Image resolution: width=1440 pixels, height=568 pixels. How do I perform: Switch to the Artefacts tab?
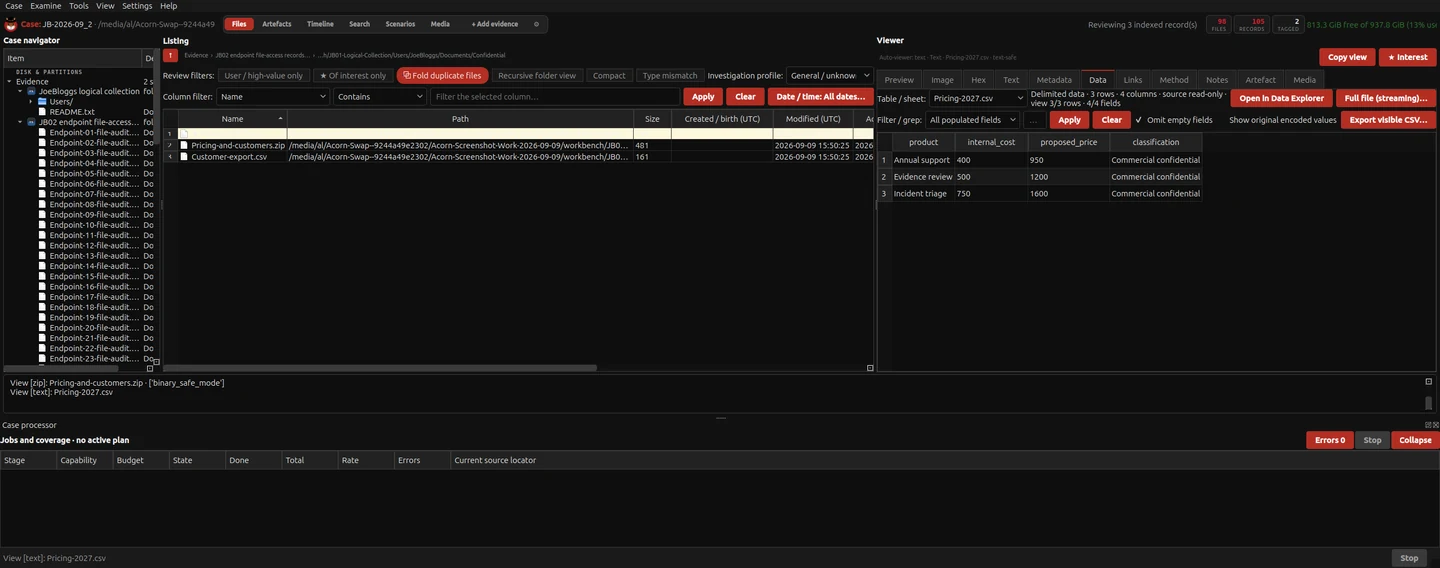coord(277,24)
